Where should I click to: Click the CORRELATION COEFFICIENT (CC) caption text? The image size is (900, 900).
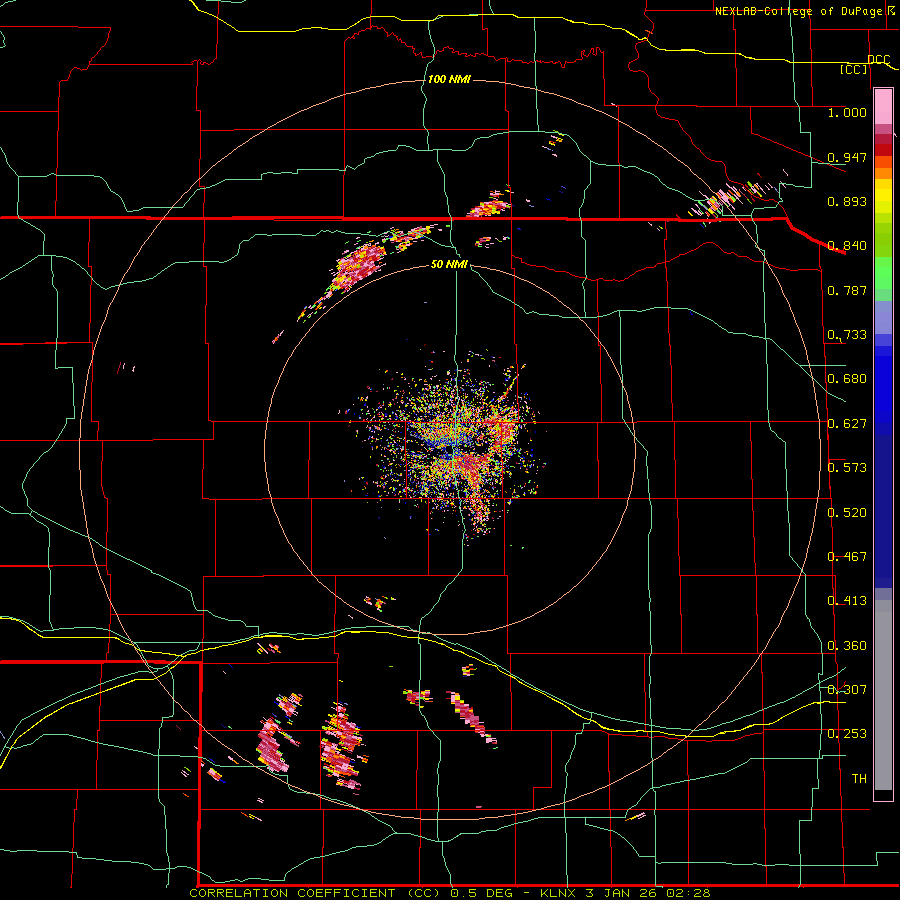315,893
